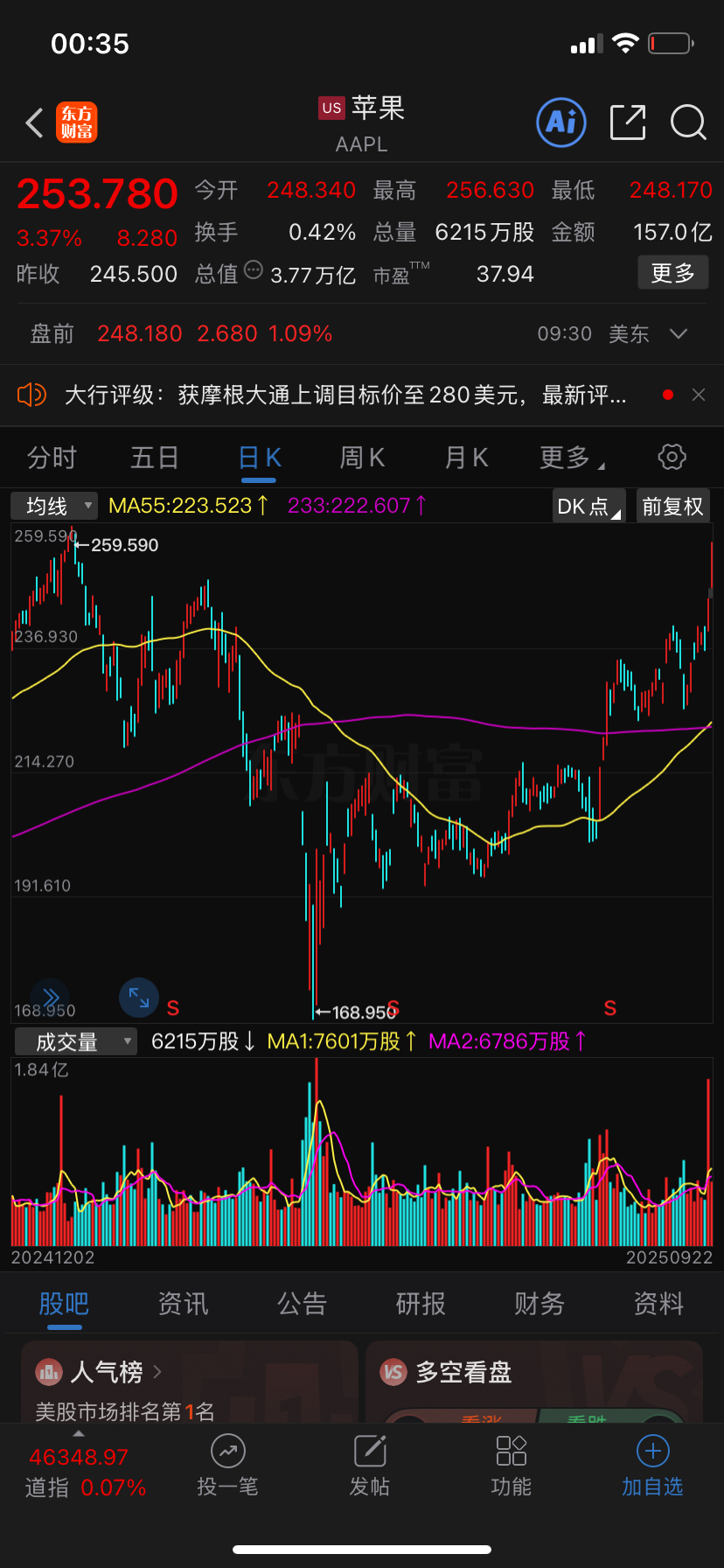Expand the 盘前 pre-market chevron

click(x=678, y=333)
